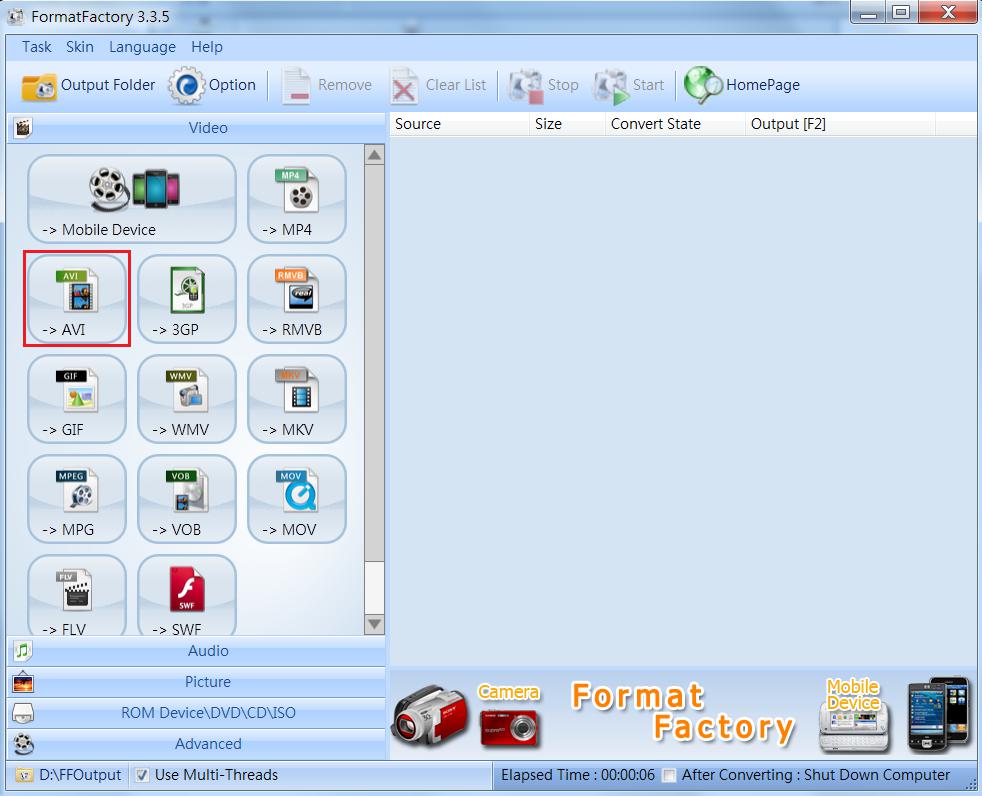Select the Mobile Device conversion icon
The height and width of the screenshot is (796, 982).
tap(132, 199)
